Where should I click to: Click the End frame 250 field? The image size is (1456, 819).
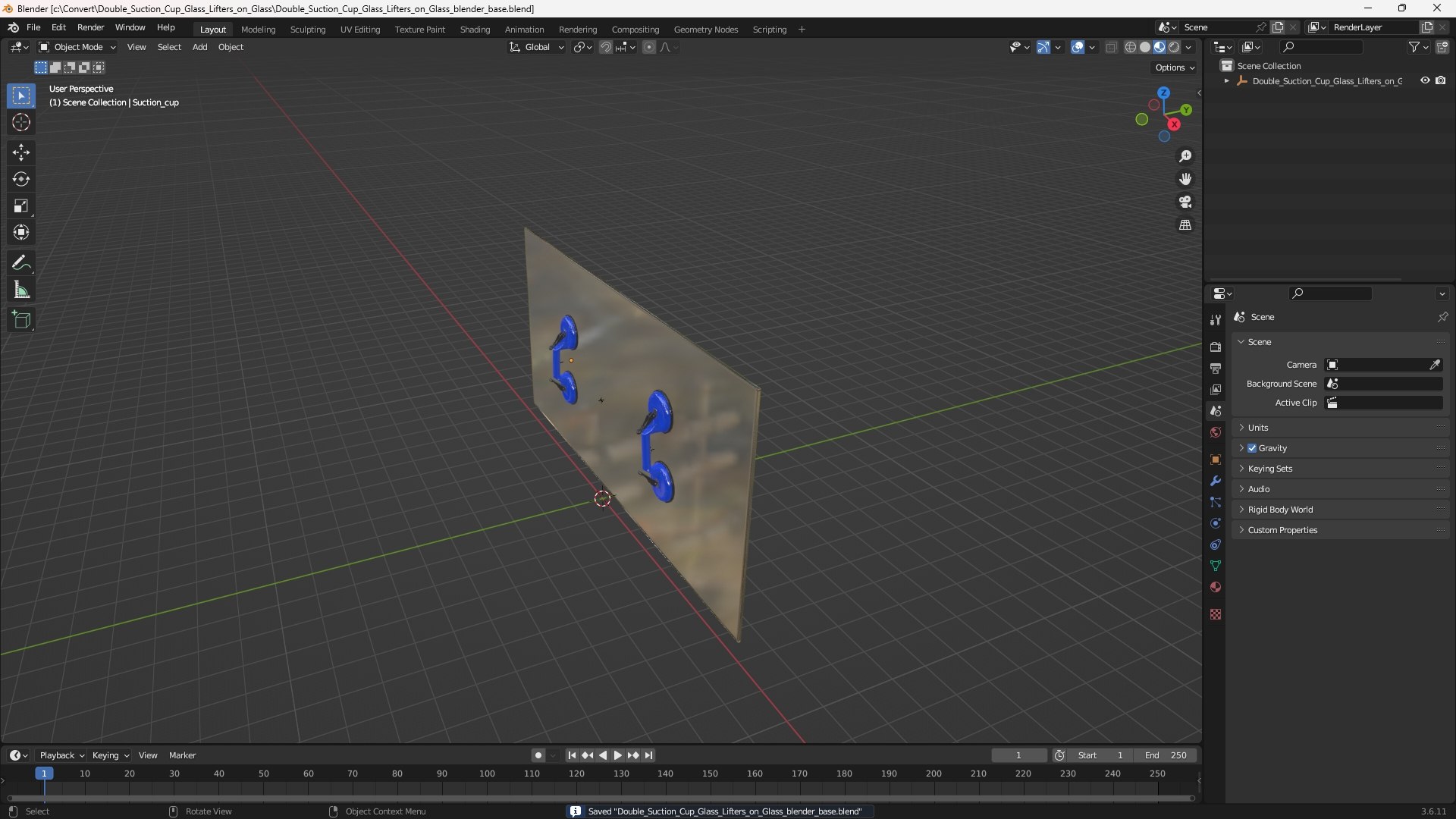tap(1166, 755)
